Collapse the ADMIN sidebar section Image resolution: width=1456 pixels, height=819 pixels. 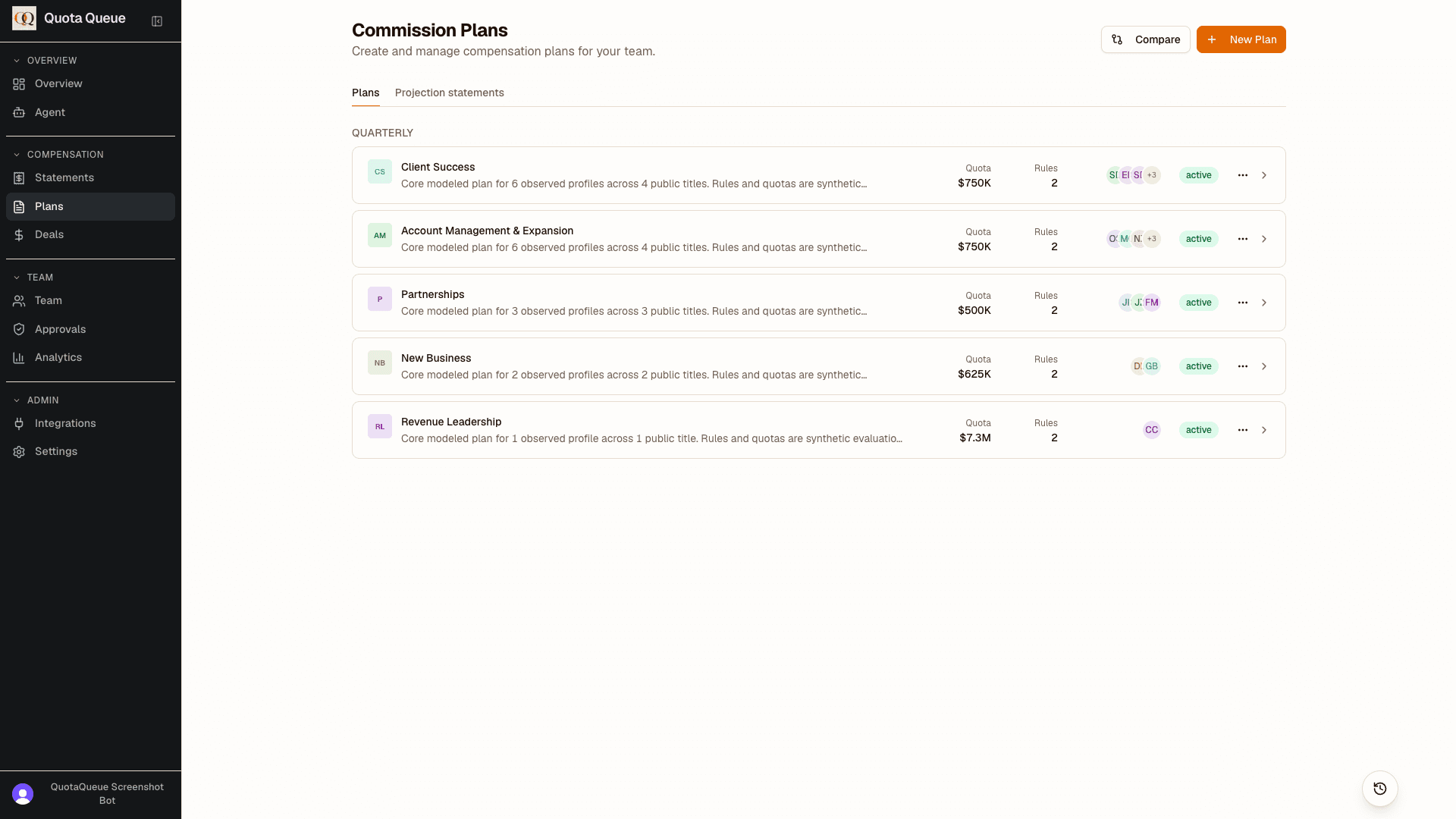pyautogui.click(x=36, y=400)
